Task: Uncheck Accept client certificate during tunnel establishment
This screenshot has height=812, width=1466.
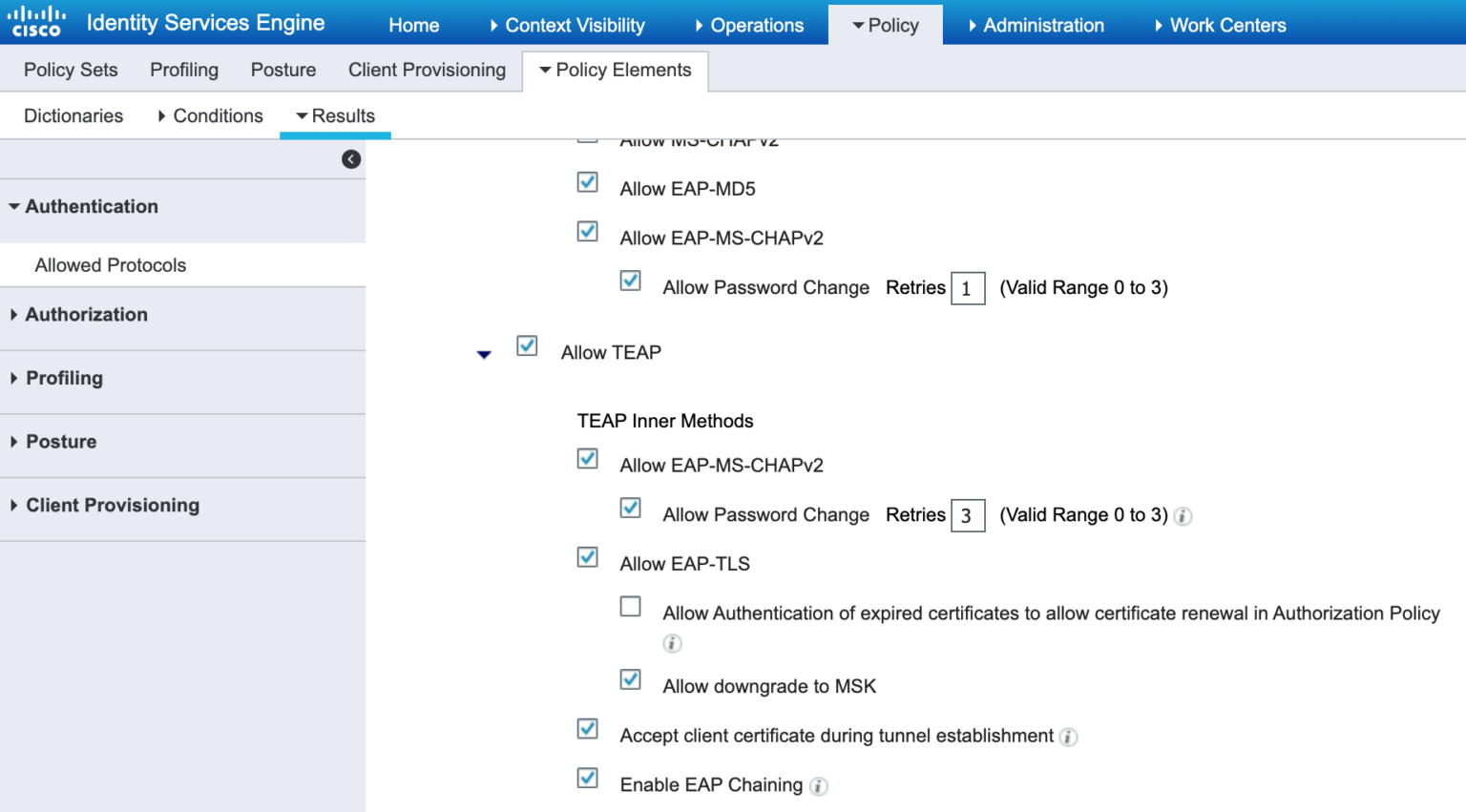Action: [587, 729]
